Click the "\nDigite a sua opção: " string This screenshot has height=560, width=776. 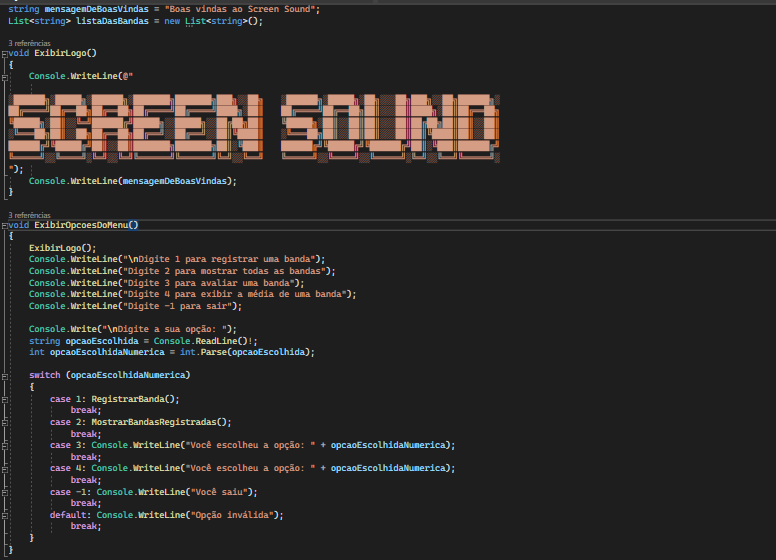tap(164, 329)
